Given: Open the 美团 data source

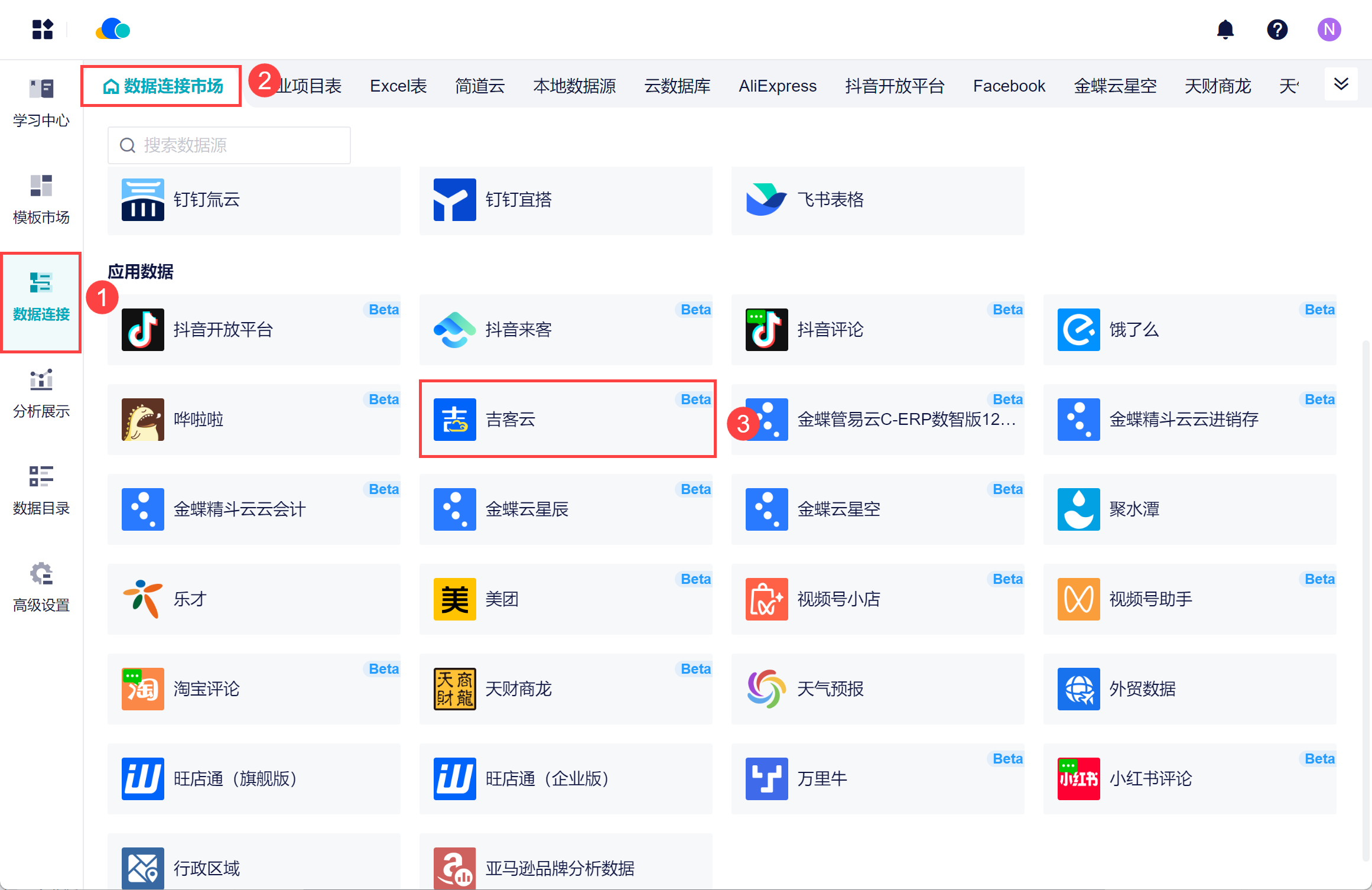Looking at the screenshot, I should 566,599.
